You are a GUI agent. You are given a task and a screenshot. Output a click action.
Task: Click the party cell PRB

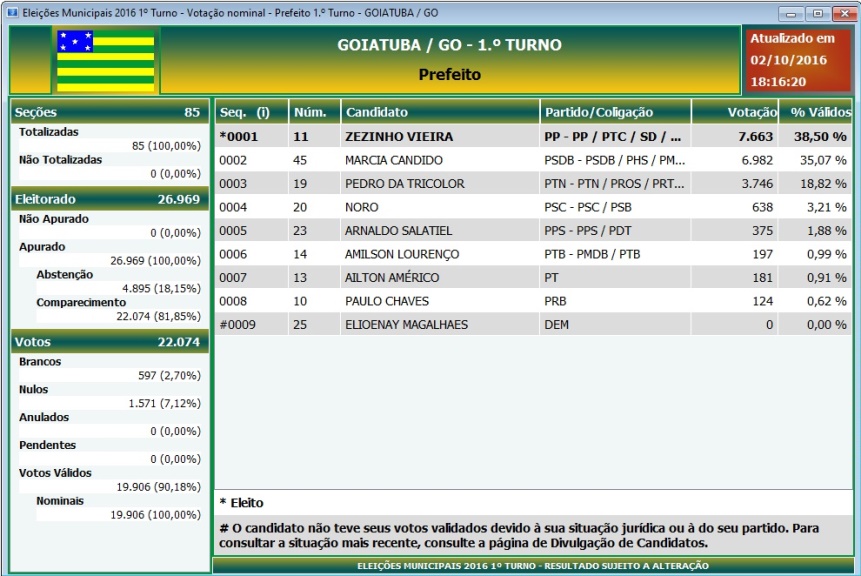pyautogui.click(x=555, y=301)
